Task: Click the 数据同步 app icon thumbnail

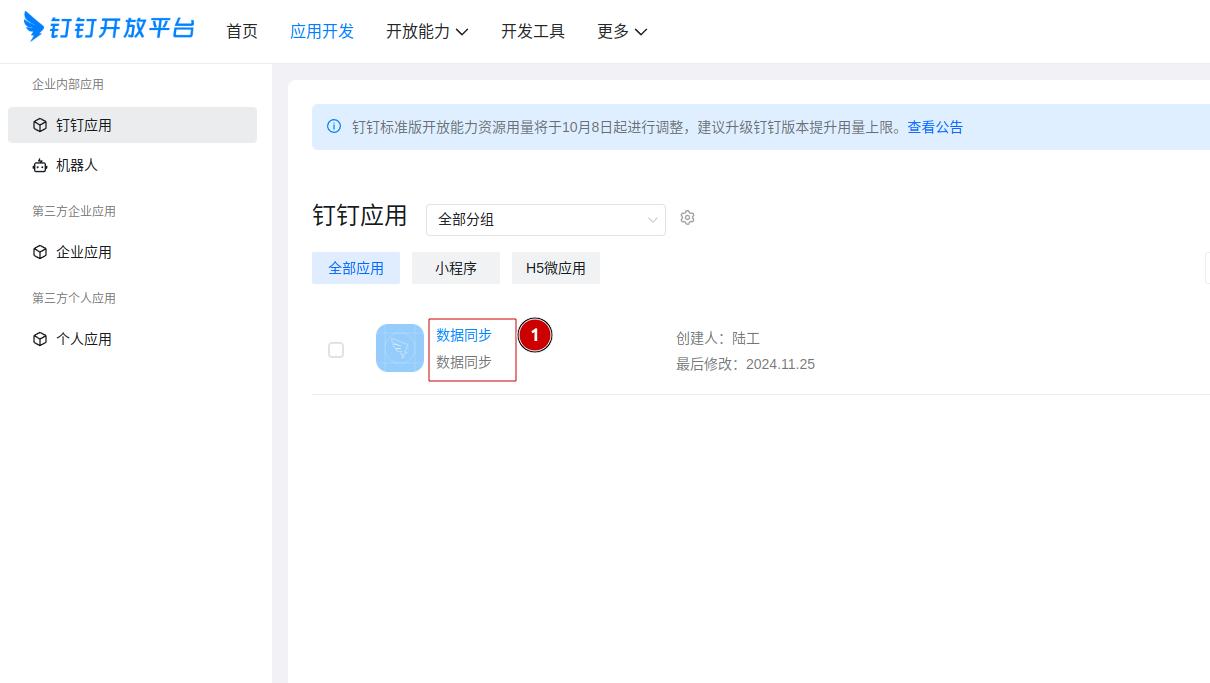Action: [x=400, y=348]
